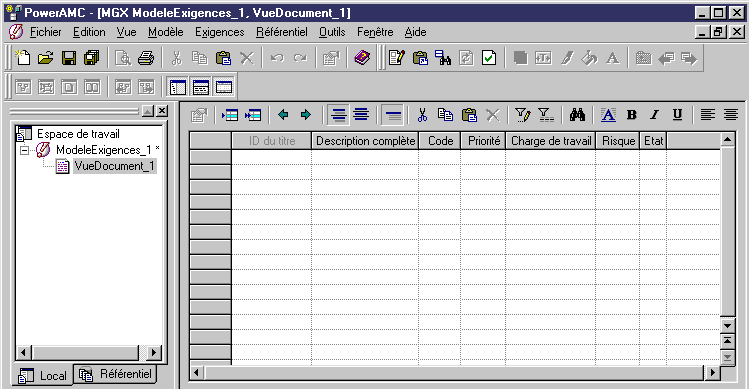The image size is (749, 389).
Task: Click the Find binoculars in grid toolbar
Action: click(577, 115)
